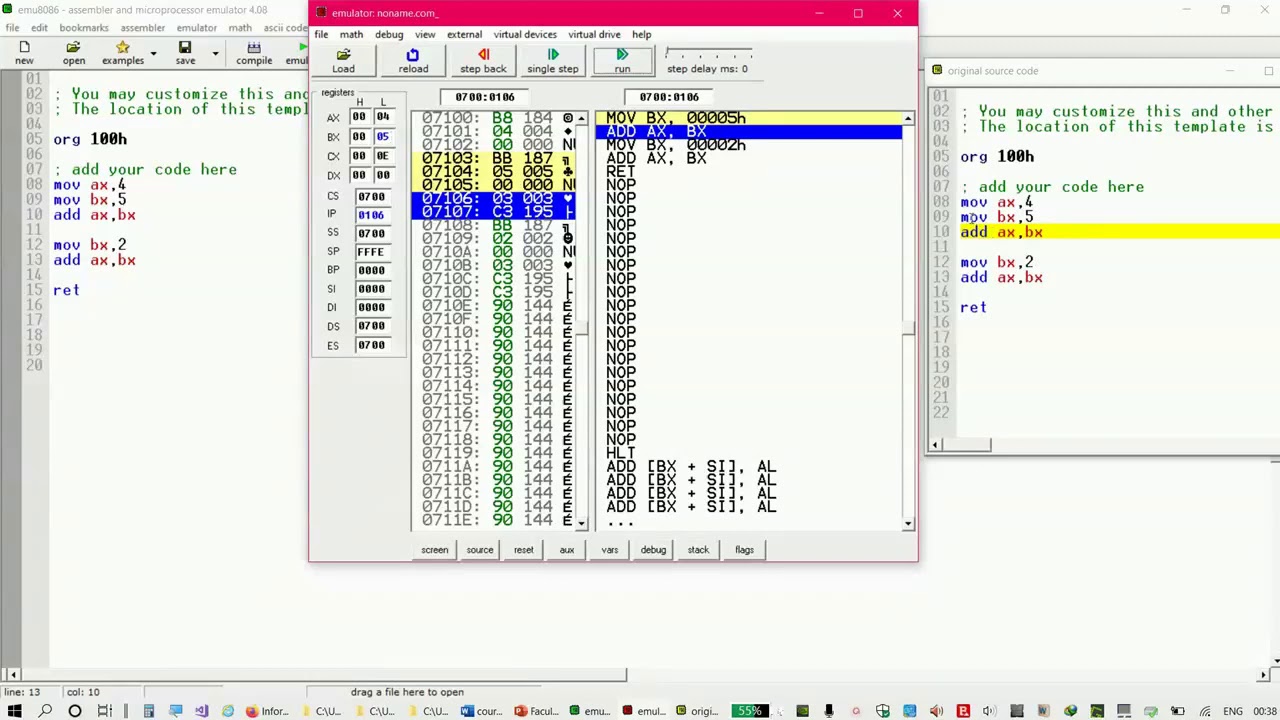Open the editor's emulator menu
The width and height of the screenshot is (1280, 720).
197,27
